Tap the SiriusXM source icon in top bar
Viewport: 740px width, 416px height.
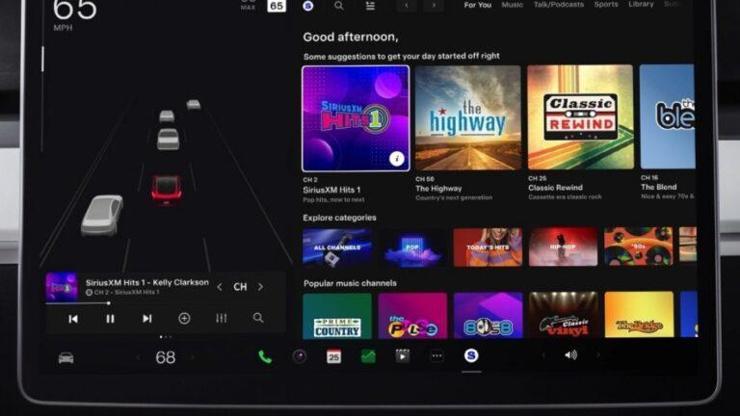[x=308, y=6]
